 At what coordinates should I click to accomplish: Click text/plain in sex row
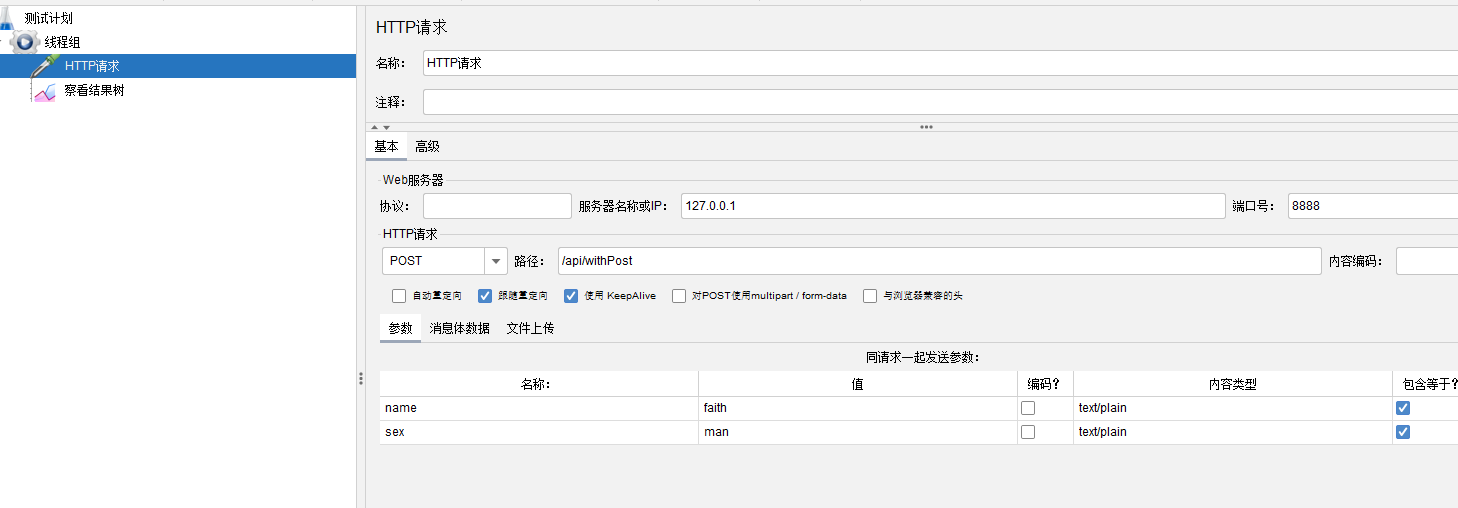point(1232,432)
